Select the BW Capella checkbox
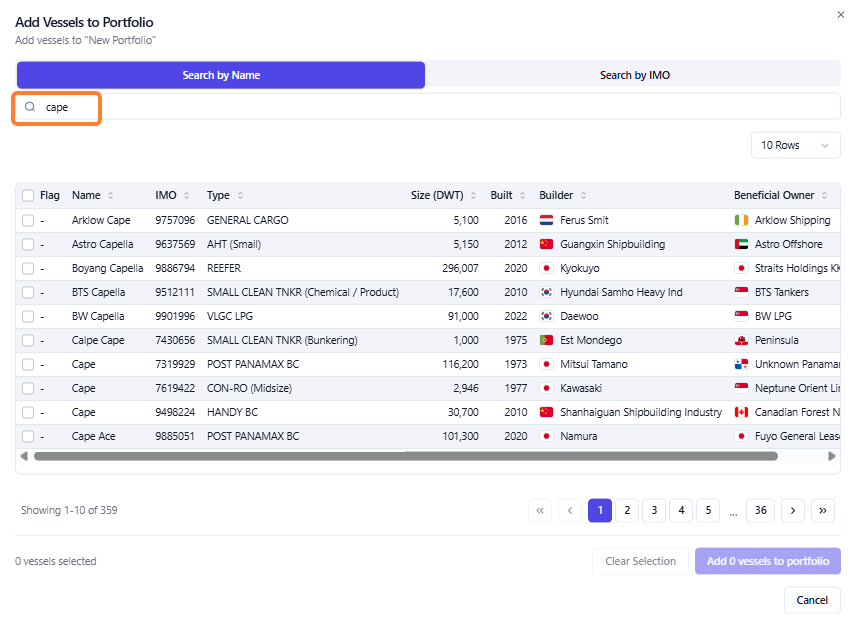The height and width of the screenshot is (627, 857). point(28,317)
